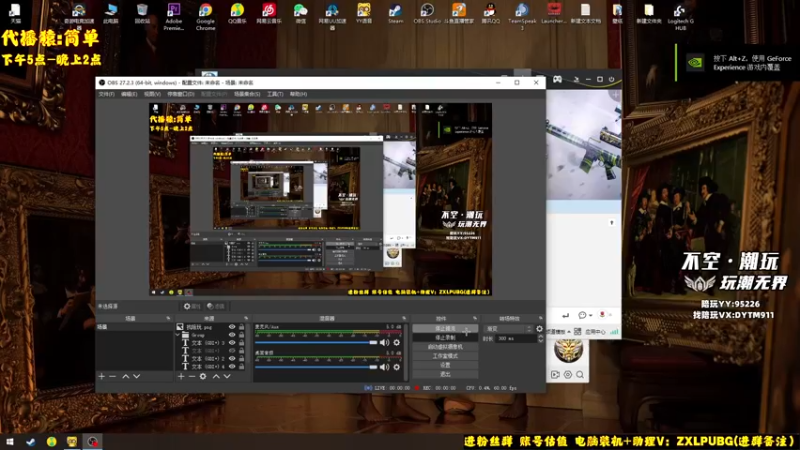The width and height of the screenshot is (800, 450).
Task: Open settings gear for desktop audio mixer
Action: pyautogui.click(x=396, y=367)
